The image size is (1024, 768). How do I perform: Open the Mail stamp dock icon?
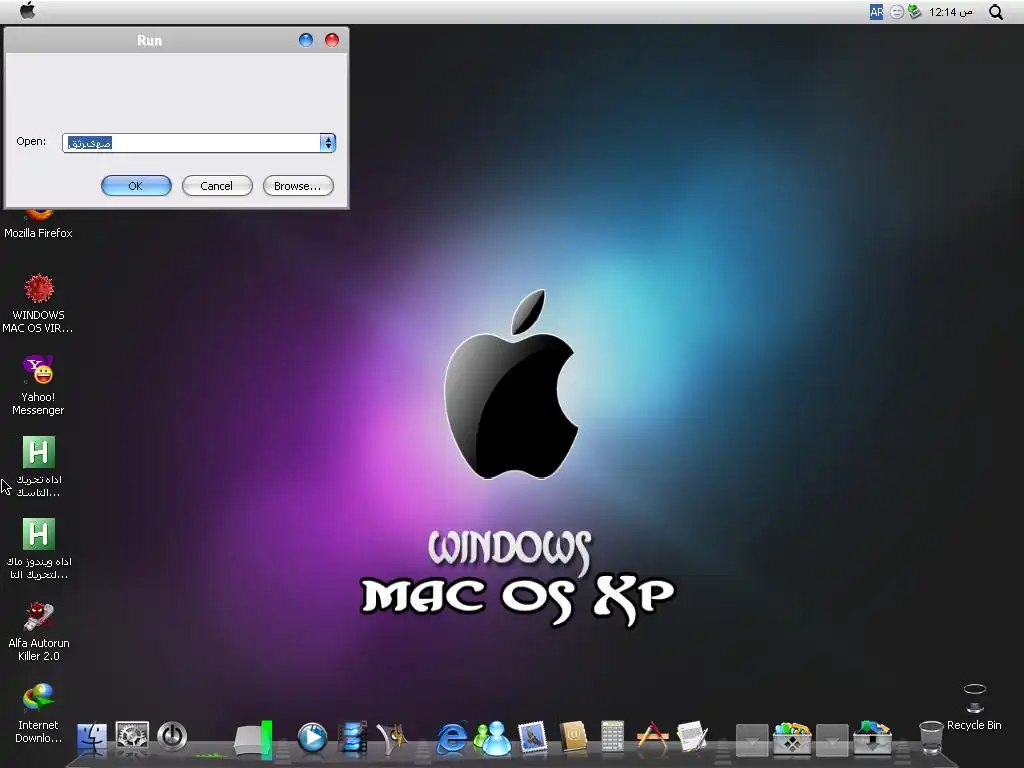tap(532, 738)
